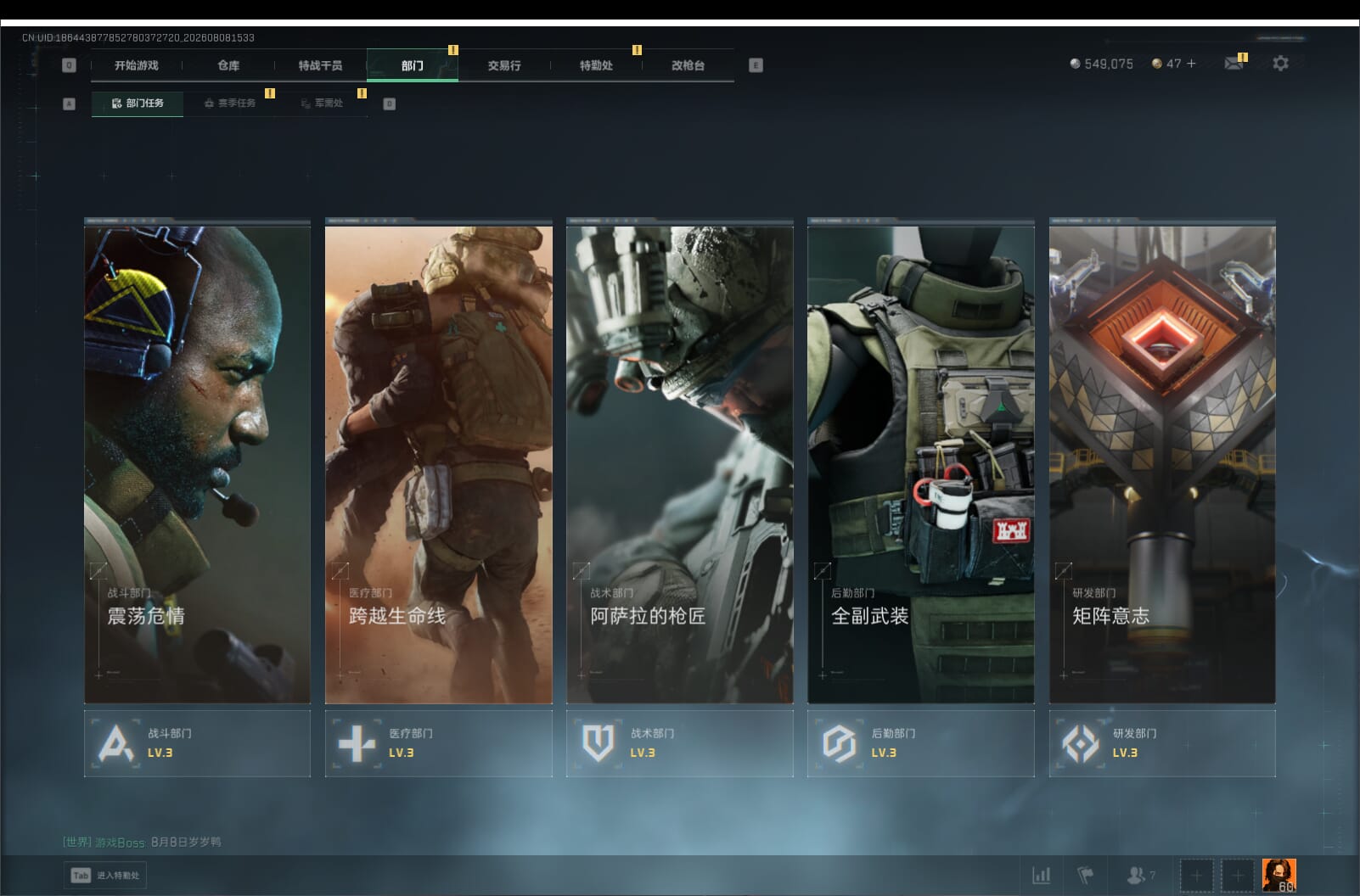Screen dimensions: 1360x896
Task: Open the 军需处 sub-tab
Action: [x=322, y=104]
